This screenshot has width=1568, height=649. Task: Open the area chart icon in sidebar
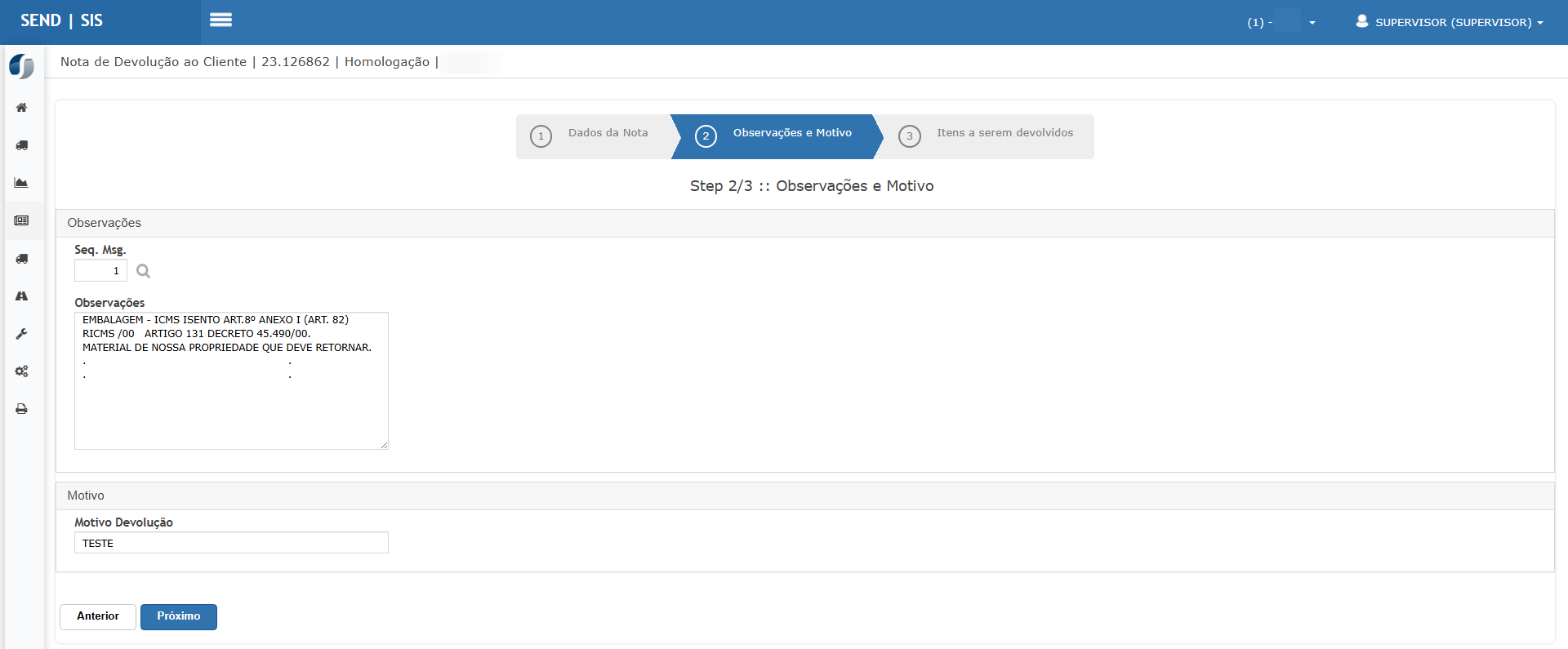(x=22, y=183)
